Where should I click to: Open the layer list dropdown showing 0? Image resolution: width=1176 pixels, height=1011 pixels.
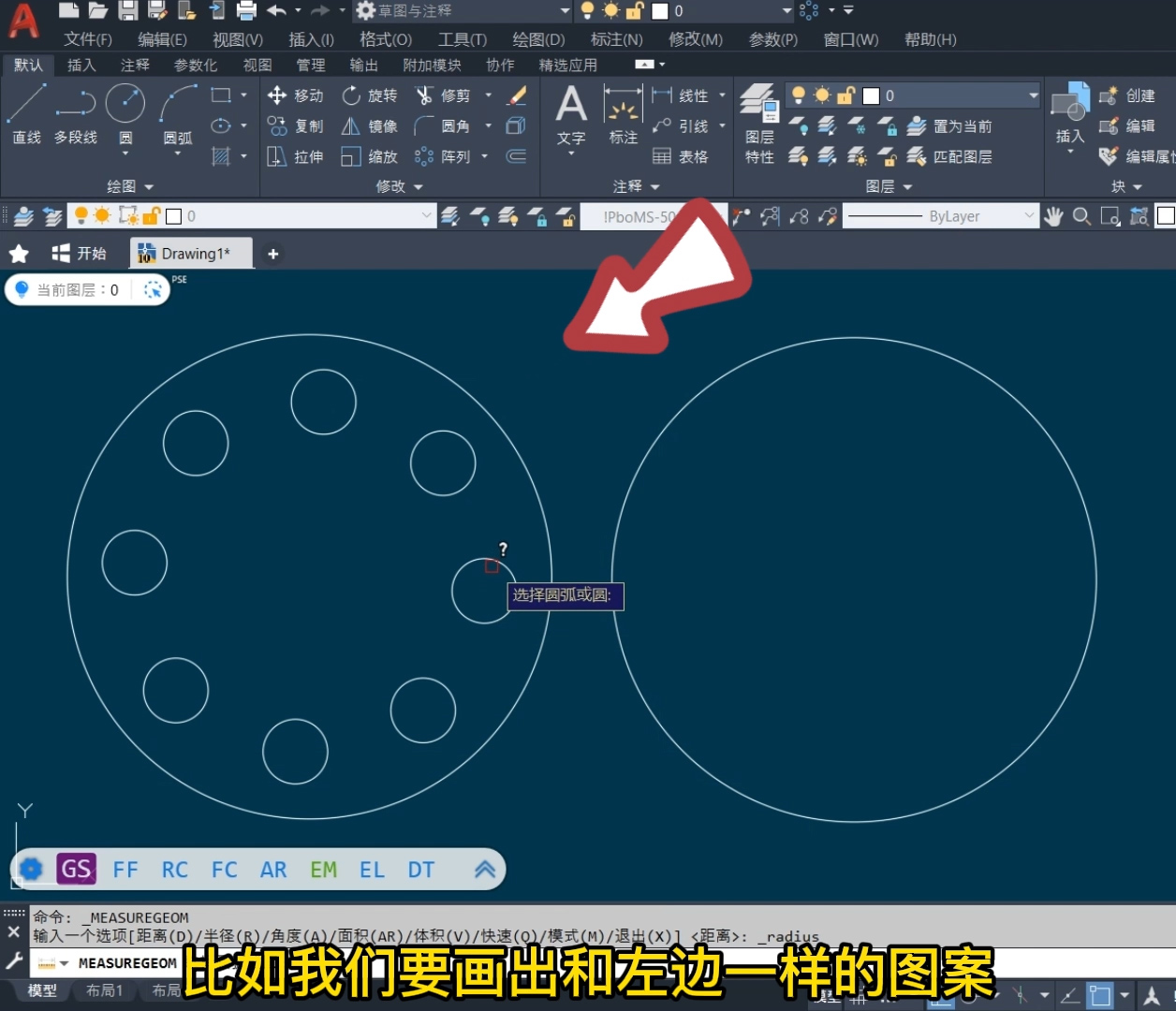click(1032, 95)
